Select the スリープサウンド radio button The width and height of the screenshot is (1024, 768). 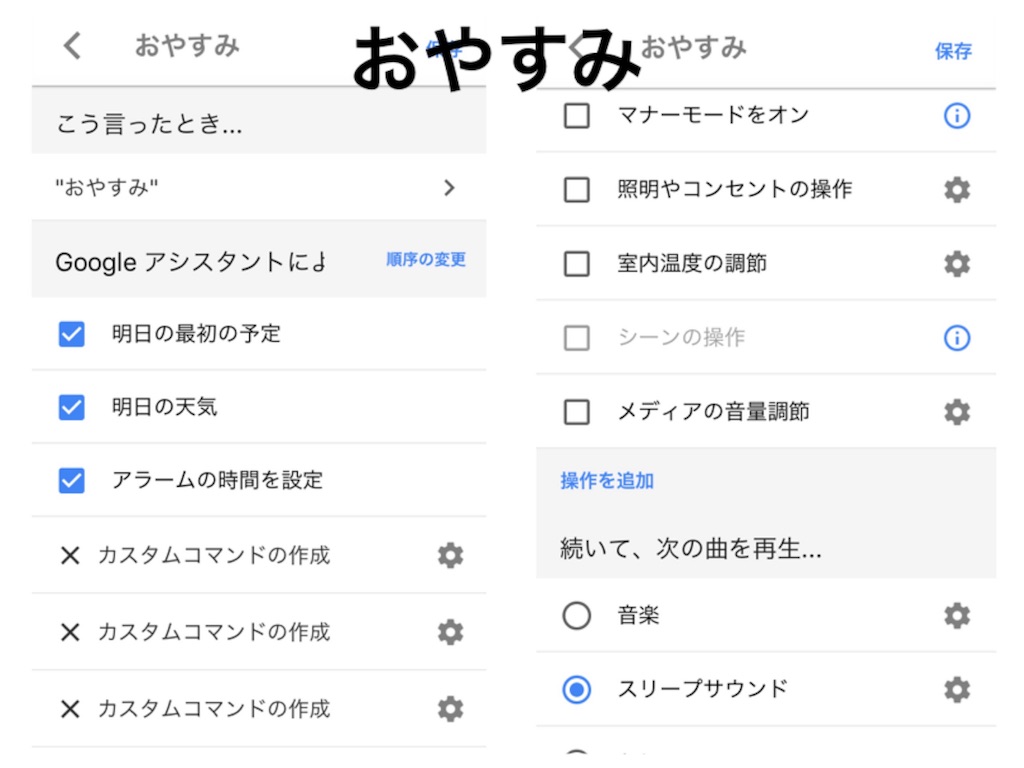(576, 689)
